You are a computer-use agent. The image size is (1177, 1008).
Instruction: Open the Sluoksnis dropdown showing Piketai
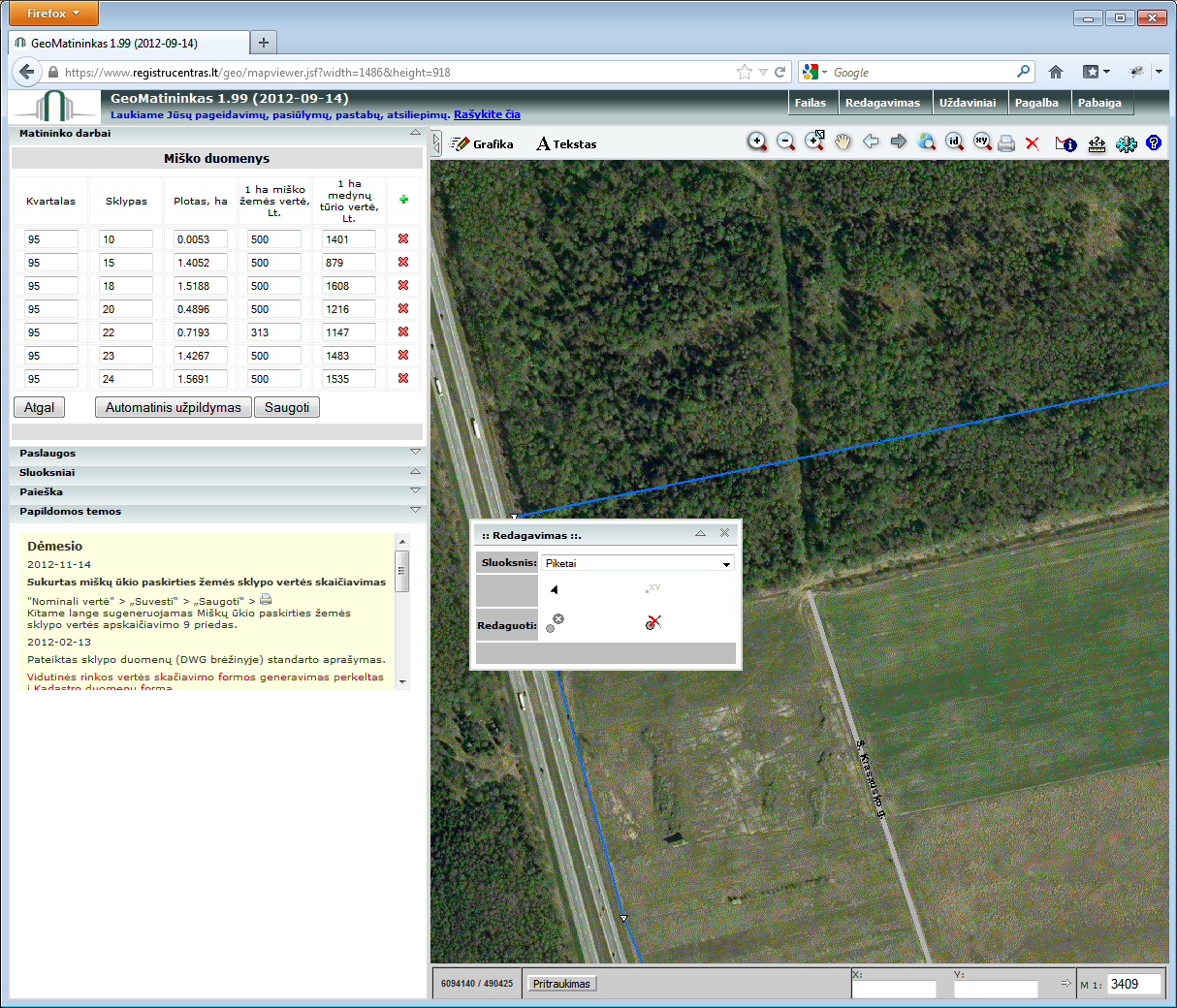(637, 563)
